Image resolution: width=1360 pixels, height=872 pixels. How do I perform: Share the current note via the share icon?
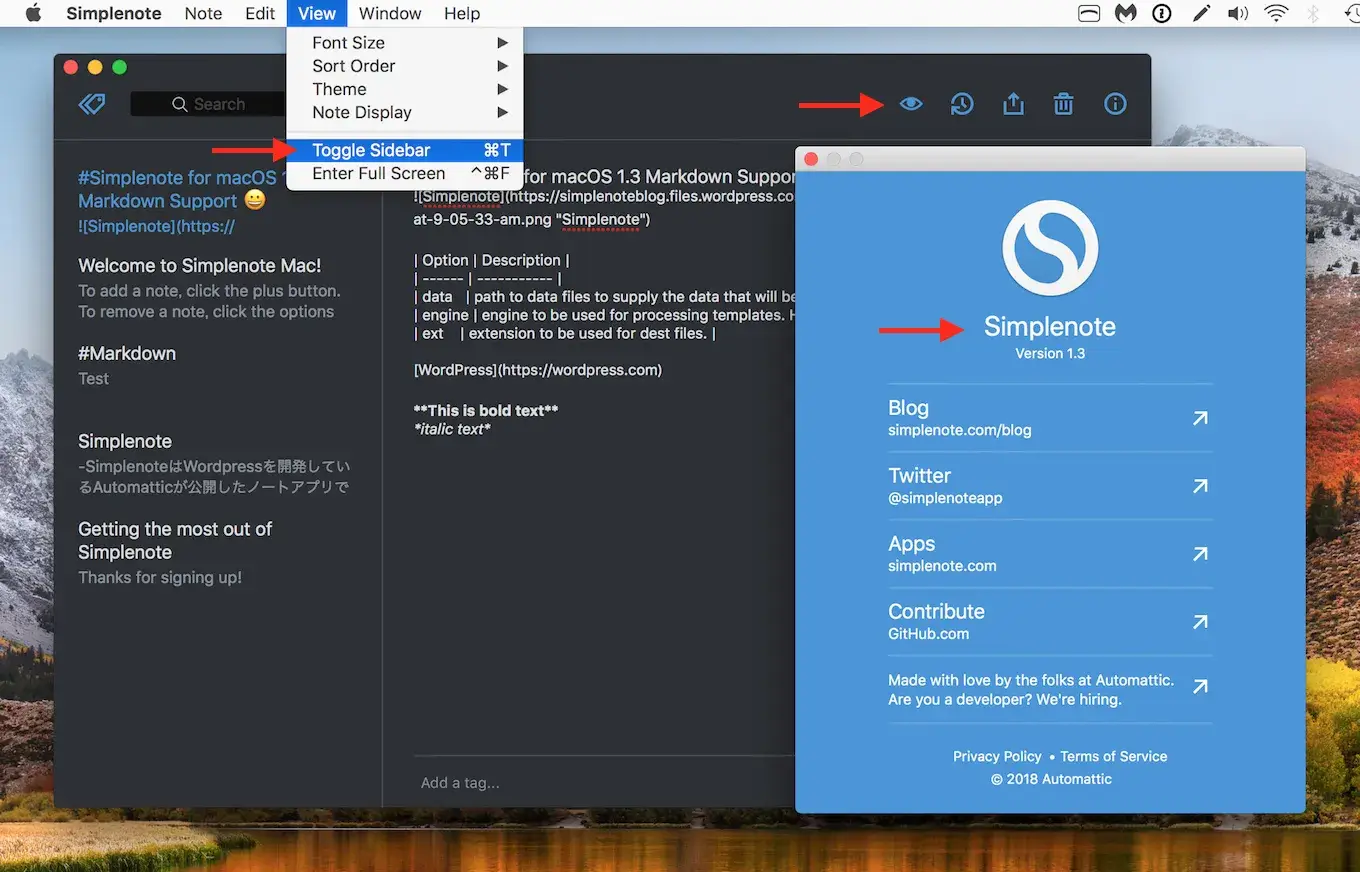[1012, 103]
